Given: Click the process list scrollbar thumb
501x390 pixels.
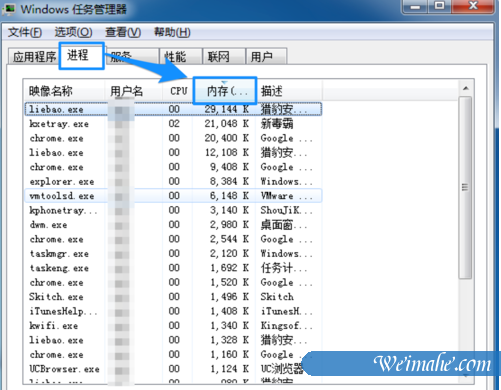Looking at the screenshot, I should 465,187.
